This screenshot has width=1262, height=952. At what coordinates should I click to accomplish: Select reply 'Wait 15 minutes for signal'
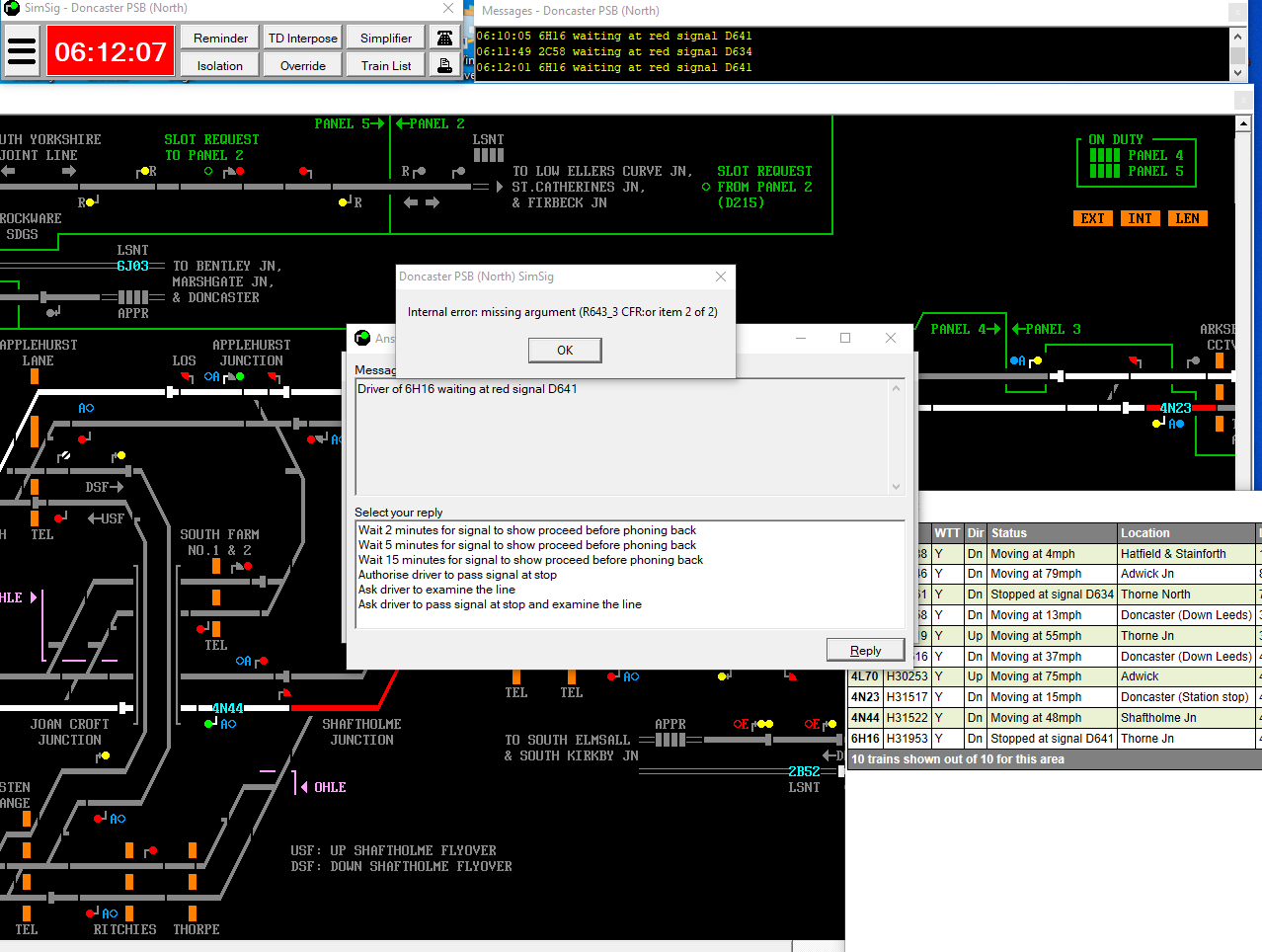point(530,560)
